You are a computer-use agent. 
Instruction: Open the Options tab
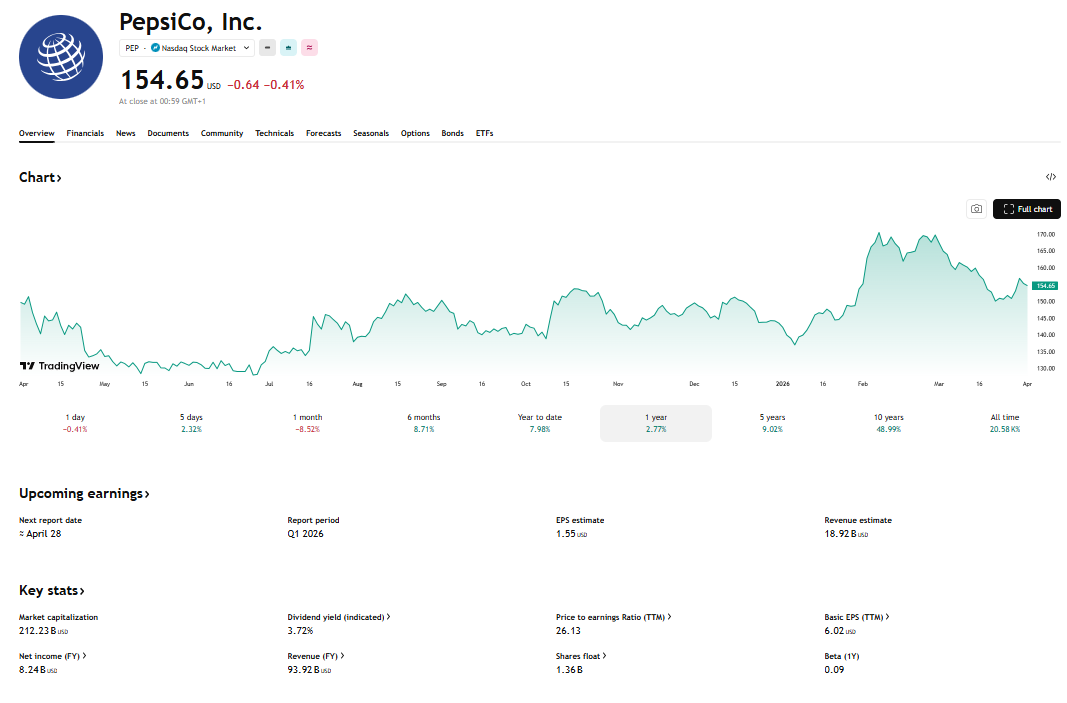click(x=415, y=133)
